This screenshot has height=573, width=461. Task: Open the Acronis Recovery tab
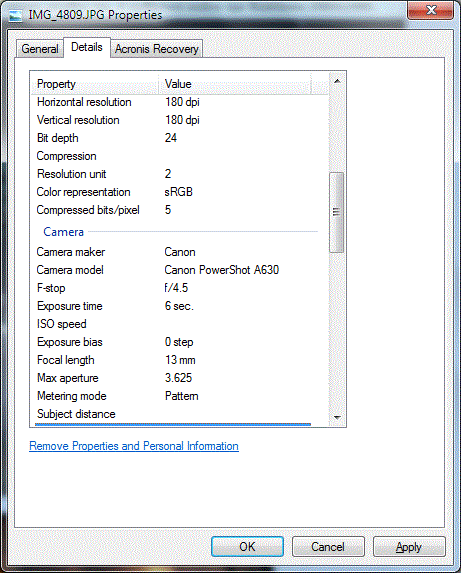tap(156, 49)
